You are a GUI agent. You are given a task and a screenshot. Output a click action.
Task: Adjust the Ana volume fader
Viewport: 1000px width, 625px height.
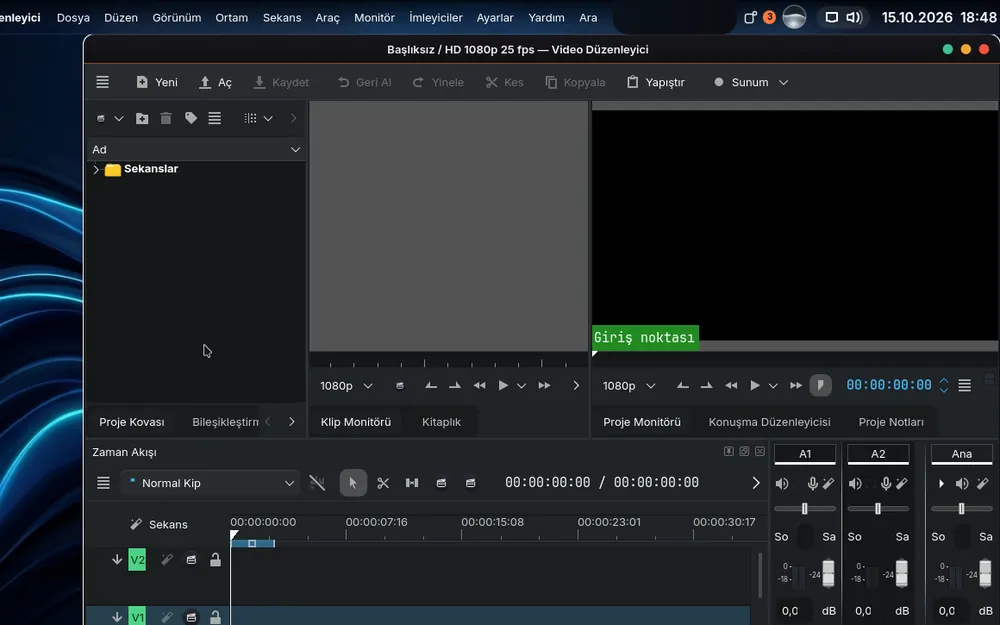[x=985, y=572]
